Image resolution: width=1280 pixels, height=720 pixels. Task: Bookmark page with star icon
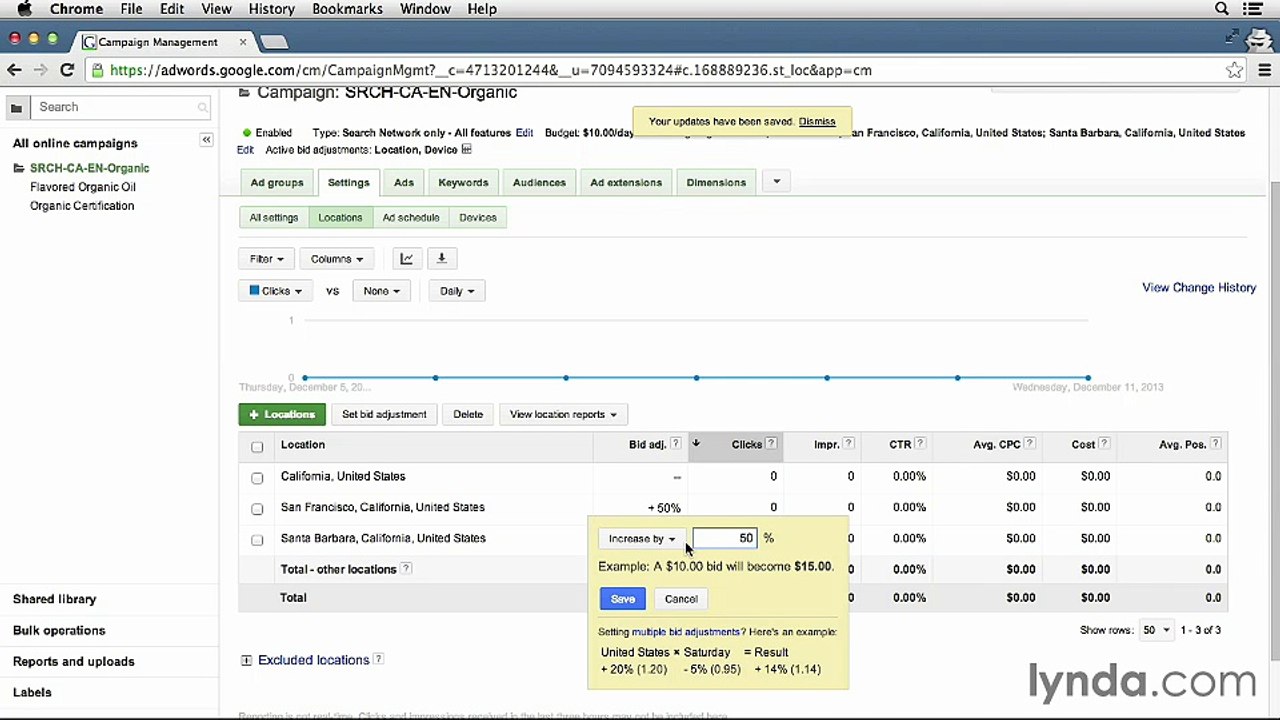[x=1235, y=70]
